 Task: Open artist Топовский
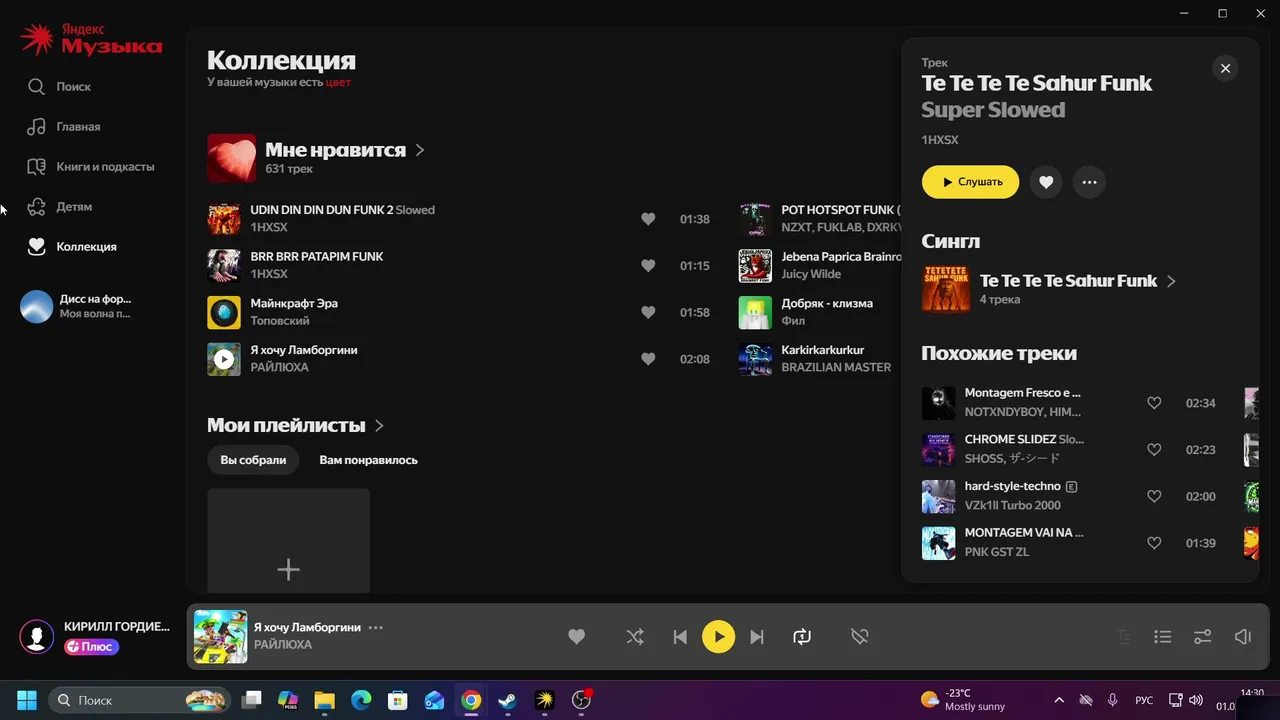[x=279, y=321]
